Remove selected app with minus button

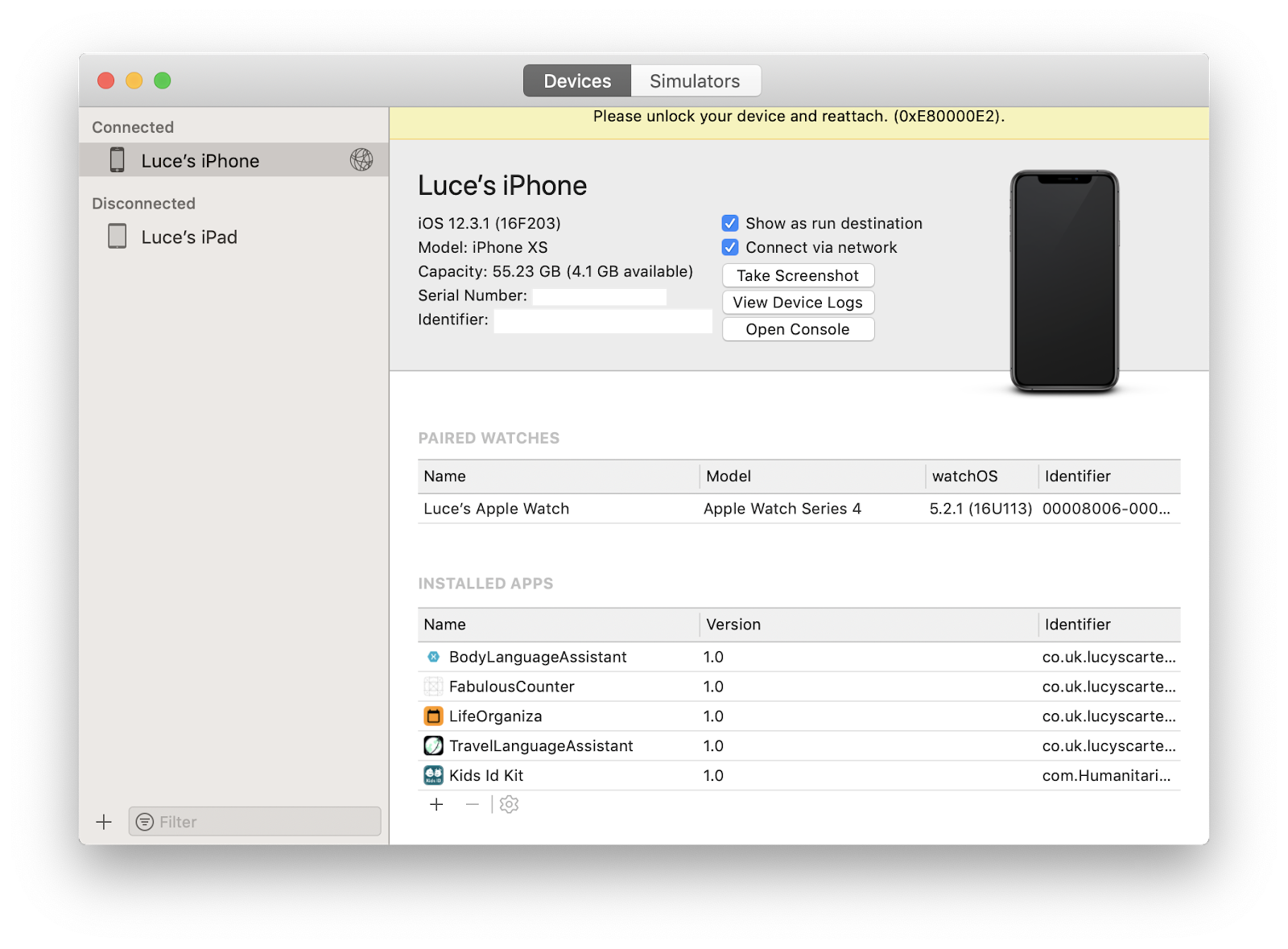473,804
